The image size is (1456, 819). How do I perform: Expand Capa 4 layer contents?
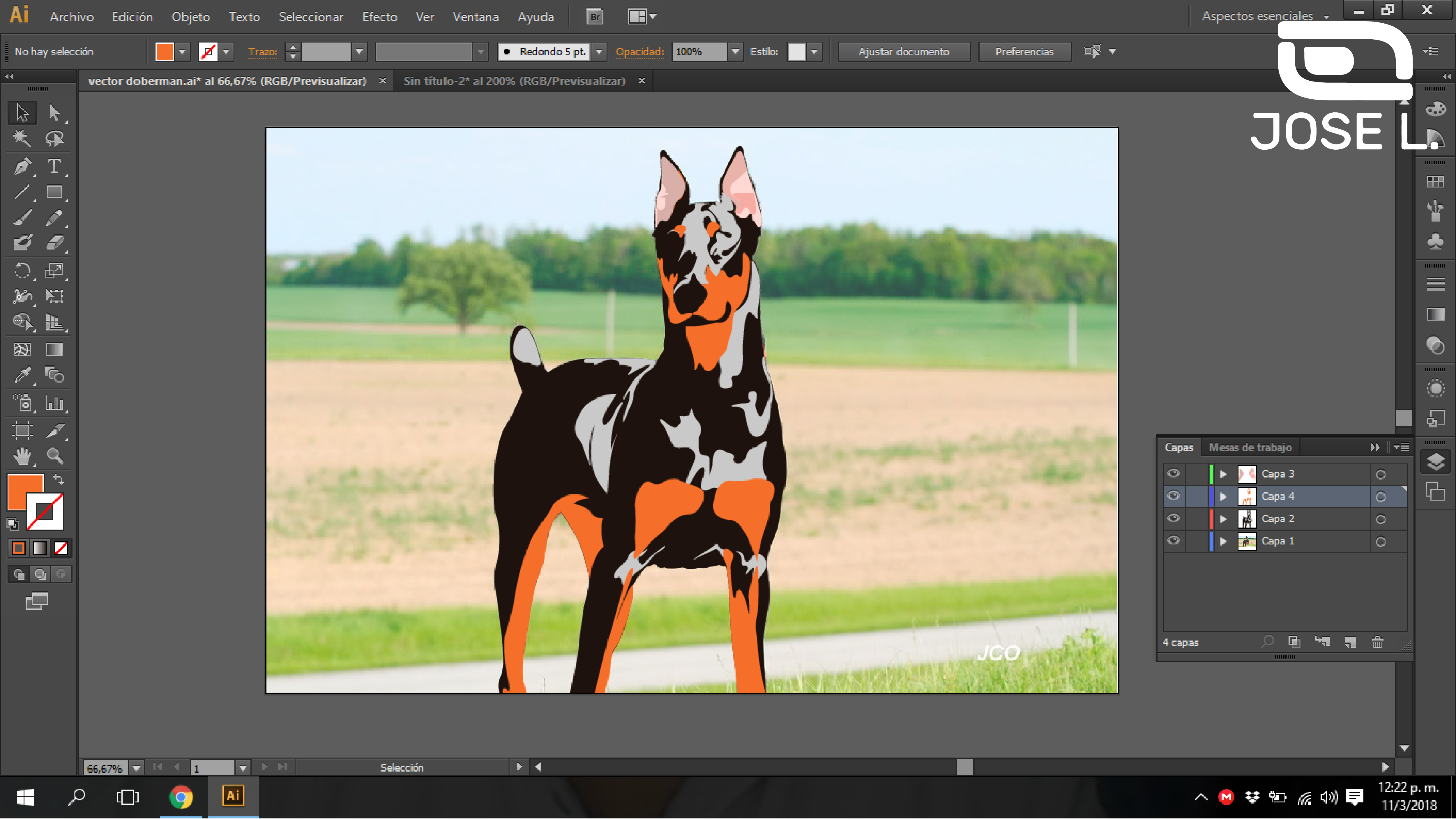coord(1223,497)
